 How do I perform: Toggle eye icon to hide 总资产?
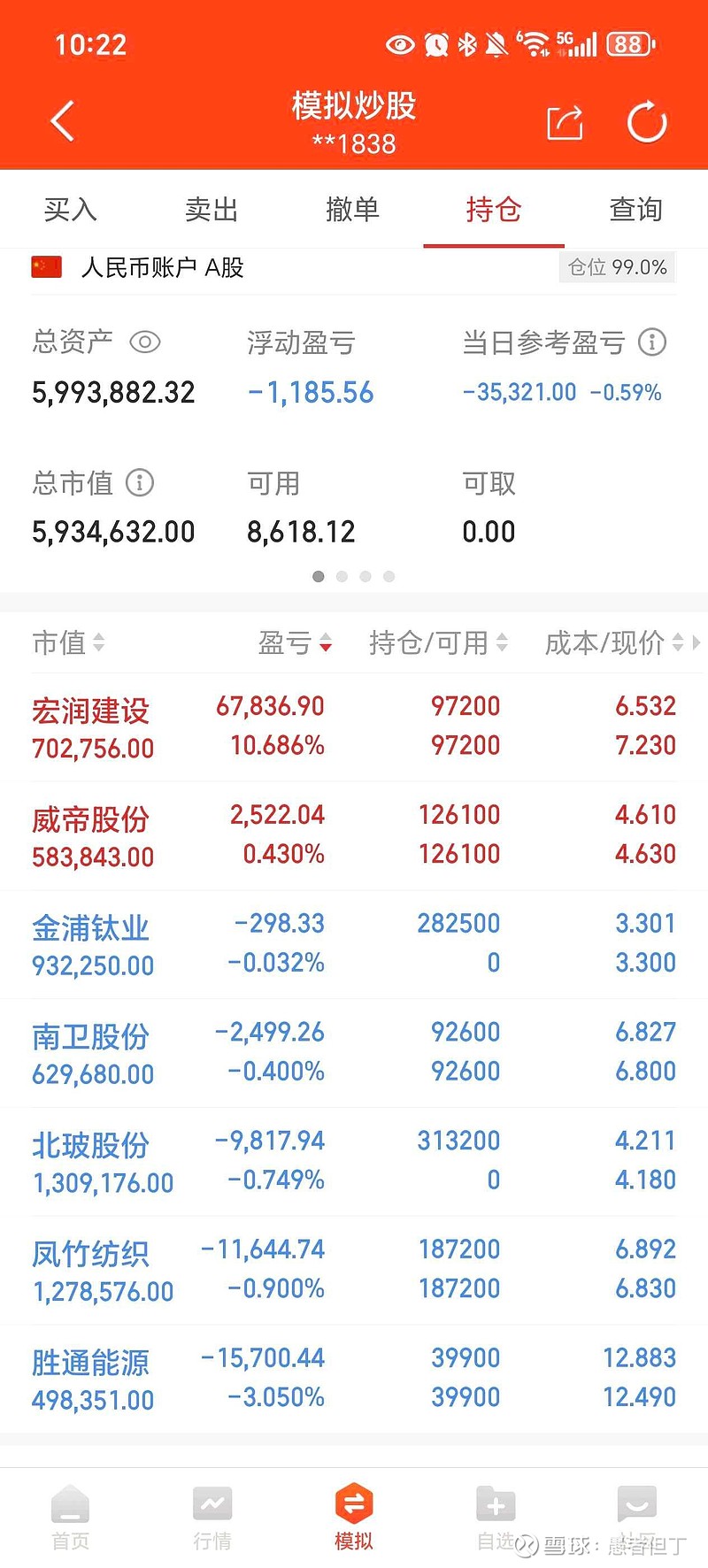click(x=145, y=342)
